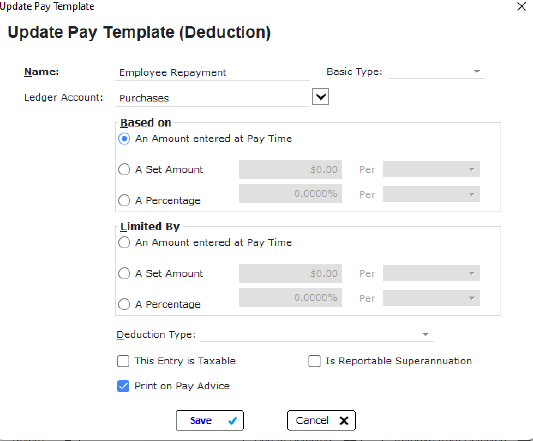Click the Based on Set Amount $0.00 field
Image resolution: width=533 pixels, height=441 pixels.
290,169
